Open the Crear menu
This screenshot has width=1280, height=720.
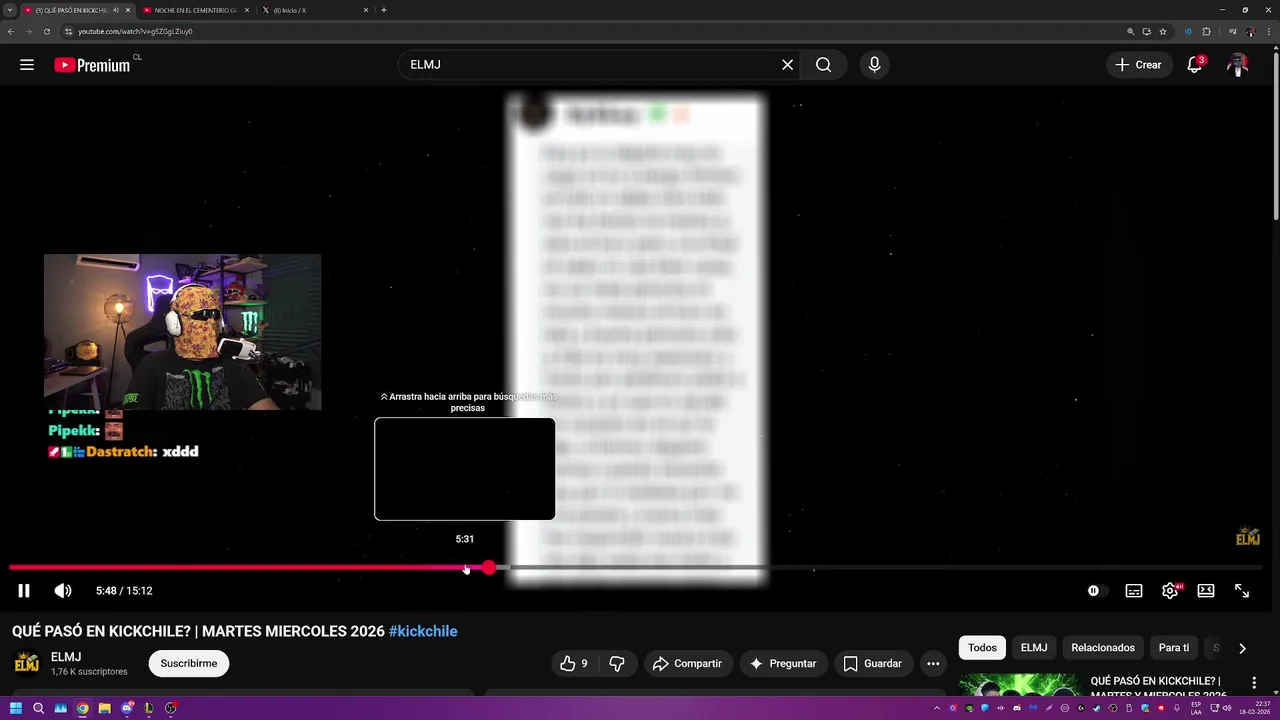point(1138,65)
